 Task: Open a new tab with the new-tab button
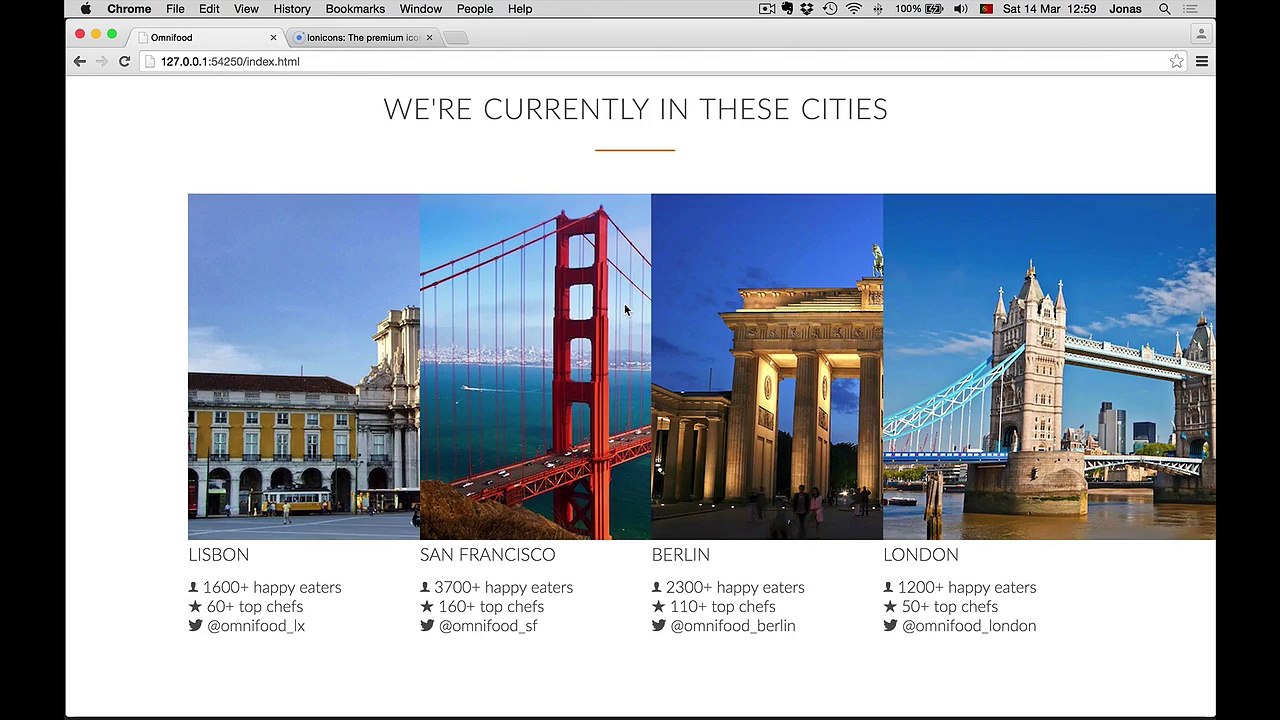(x=455, y=38)
